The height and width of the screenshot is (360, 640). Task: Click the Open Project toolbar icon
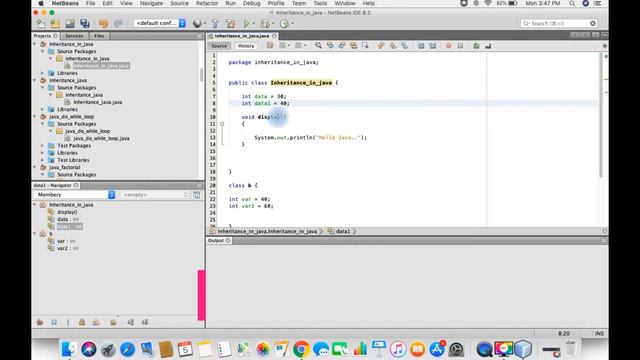[70, 24]
